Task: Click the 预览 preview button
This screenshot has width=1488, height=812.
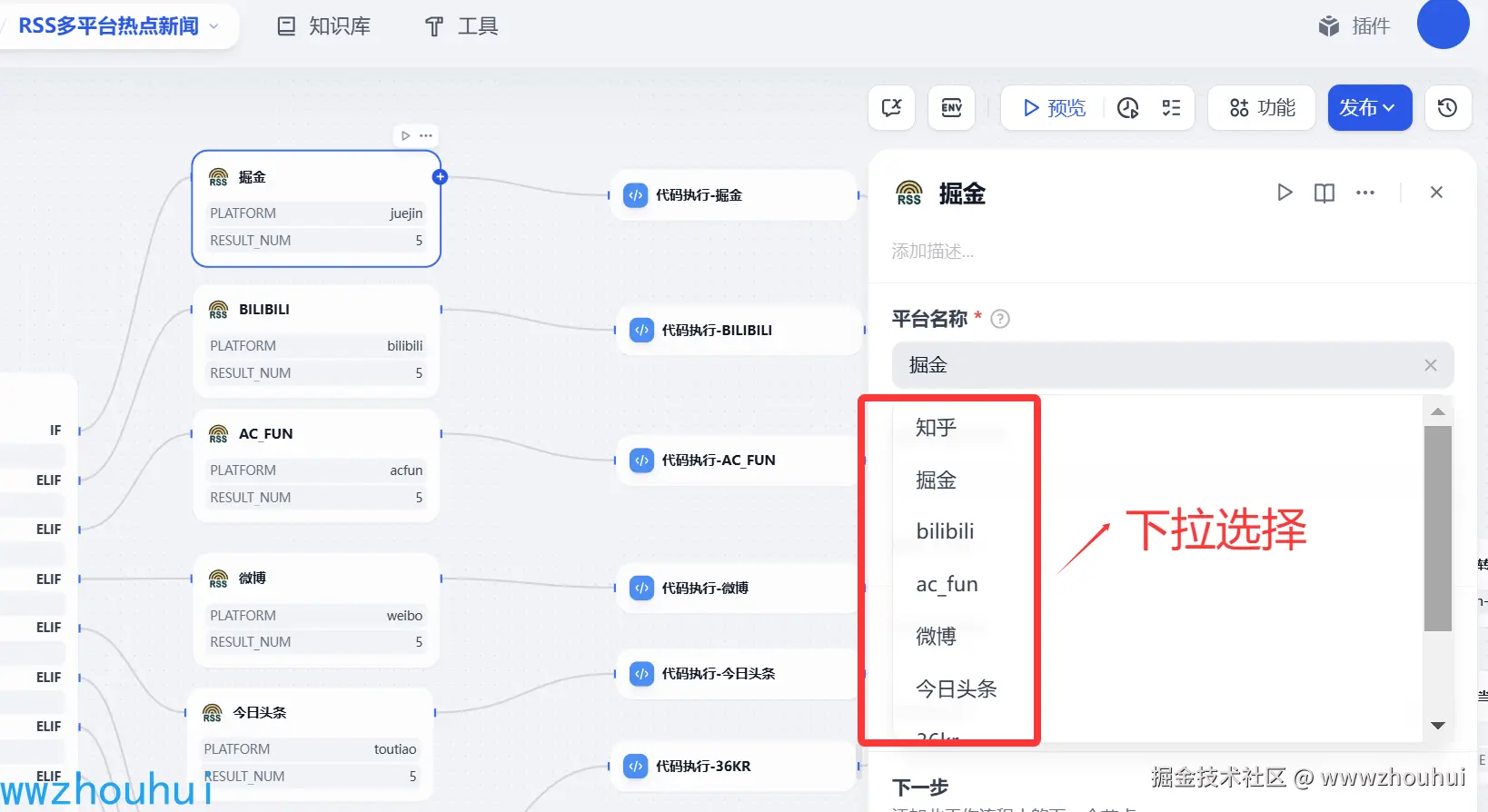Action: (1055, 108)
